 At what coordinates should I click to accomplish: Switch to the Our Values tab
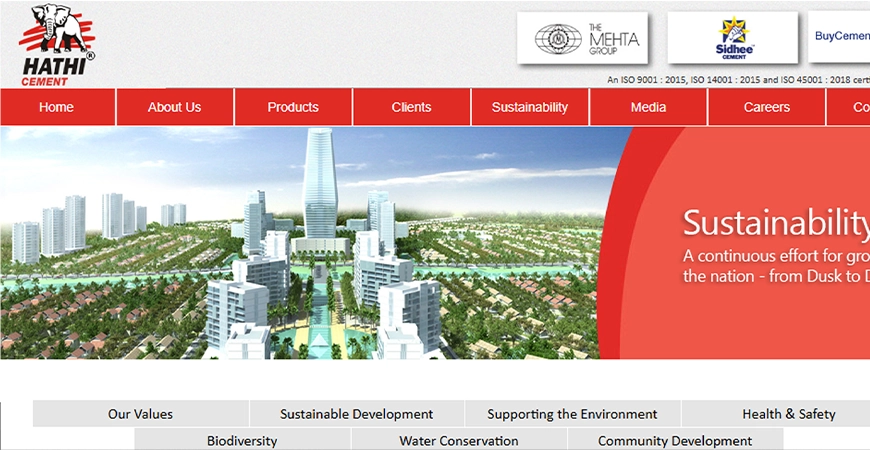(141, 414)
